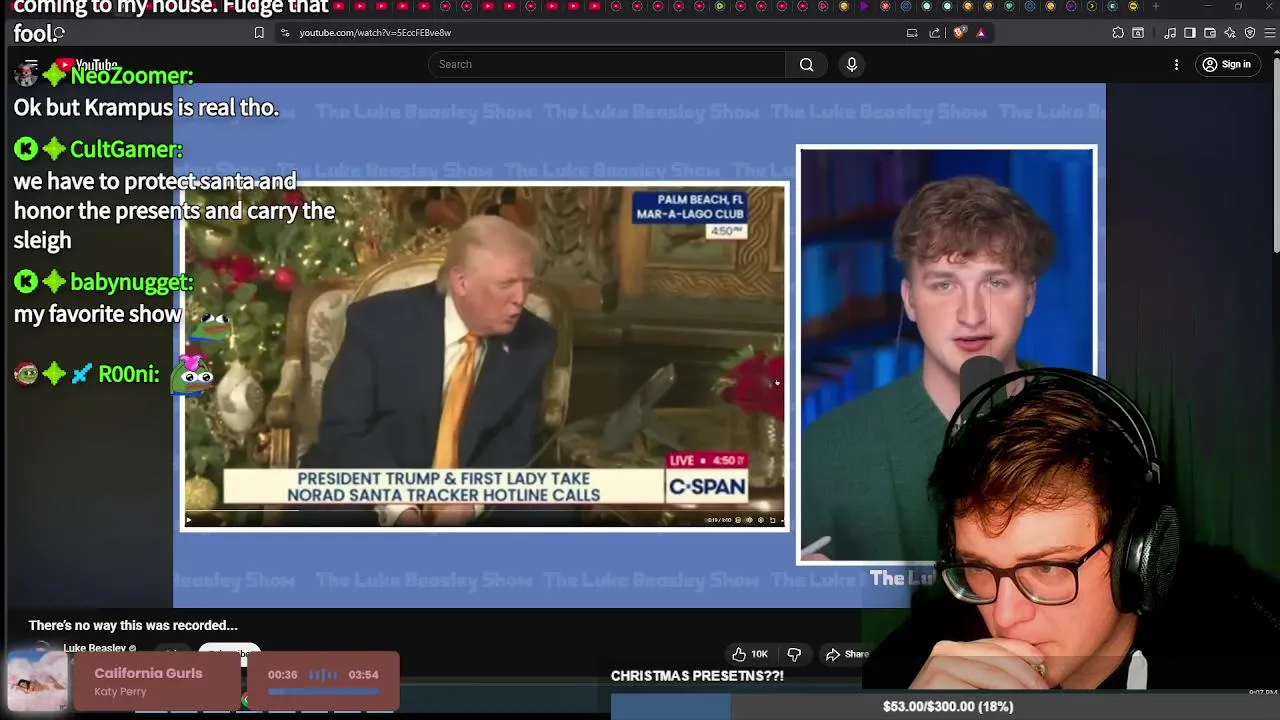The height and width of the screenshot is (720, 1280).
Task: Click the VPN shield icon in the toolbar
Action: click(1250, 33)
